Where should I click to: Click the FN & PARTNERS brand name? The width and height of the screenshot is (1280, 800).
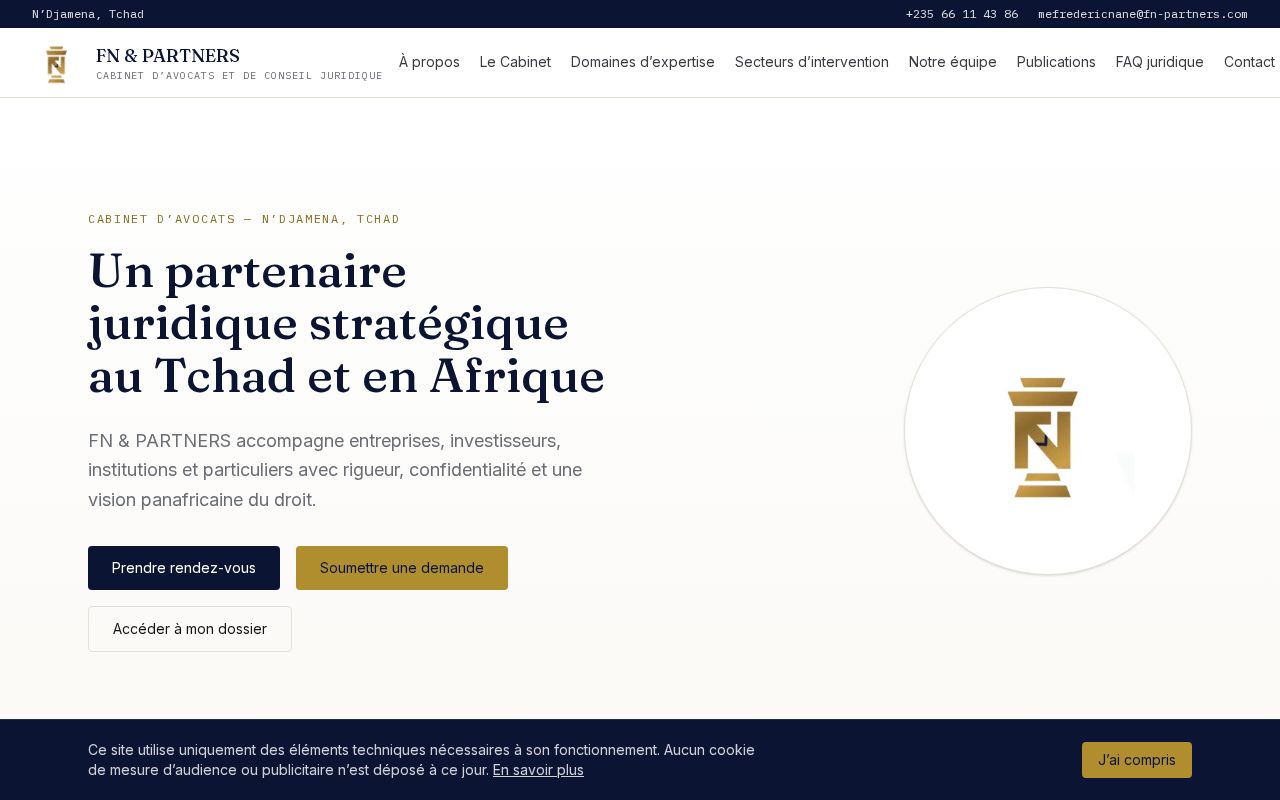pyautogui.click(x=168, y=56)
